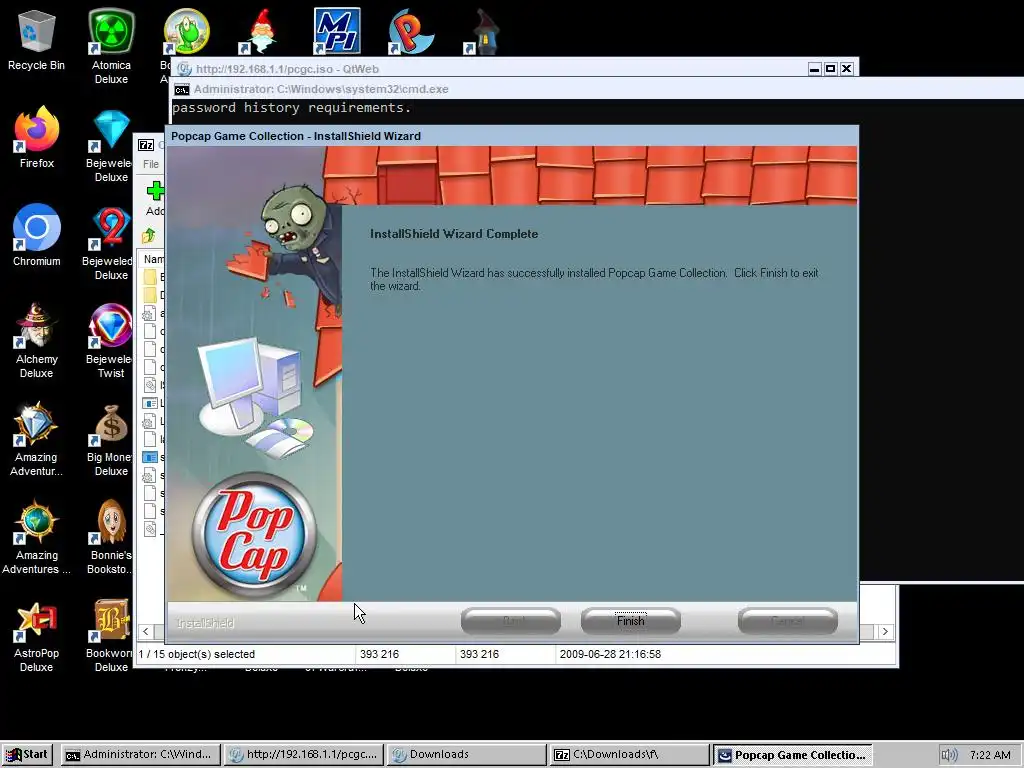Click the Popcap Game Collection taskbar button
Viewport: 1024px width, 768px height.
tap(793, 754)
